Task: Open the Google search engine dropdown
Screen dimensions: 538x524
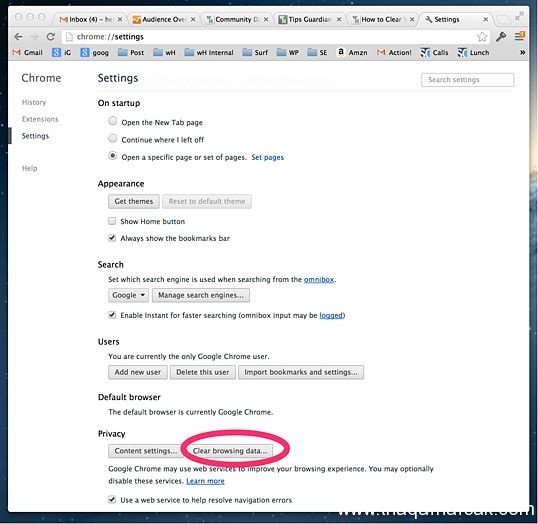Action: [x=128, y=295]
